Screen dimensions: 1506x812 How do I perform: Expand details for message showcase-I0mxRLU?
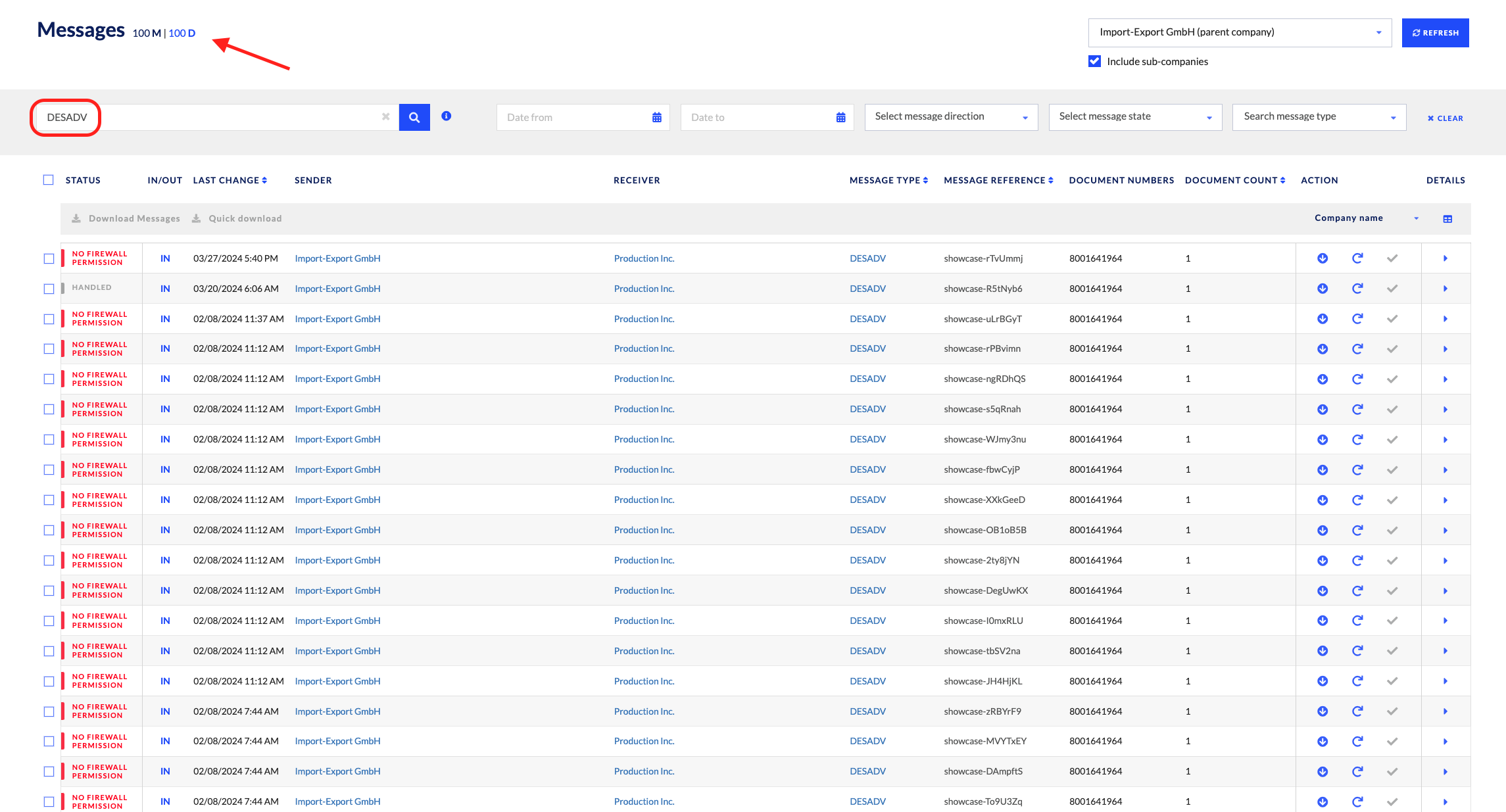(x=1445, y=621)
